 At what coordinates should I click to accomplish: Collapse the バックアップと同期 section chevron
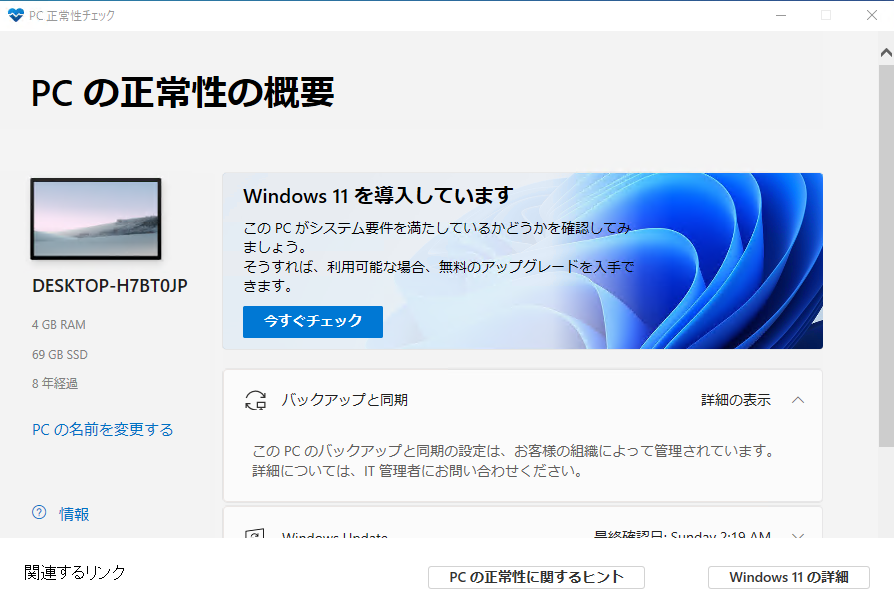click(798, 400)
